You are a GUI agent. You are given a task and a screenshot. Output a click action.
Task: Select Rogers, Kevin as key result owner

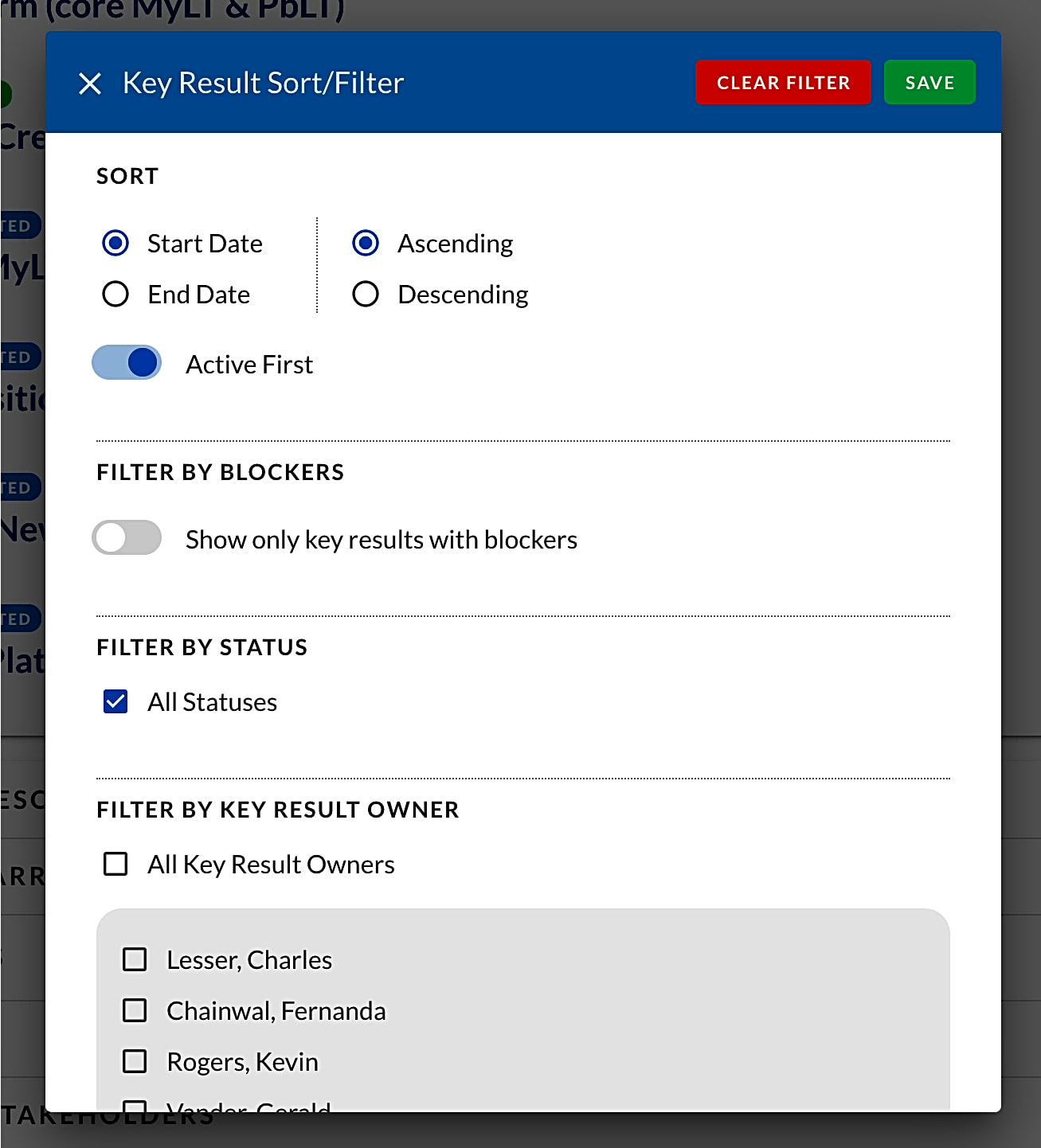click(135, 1061)
